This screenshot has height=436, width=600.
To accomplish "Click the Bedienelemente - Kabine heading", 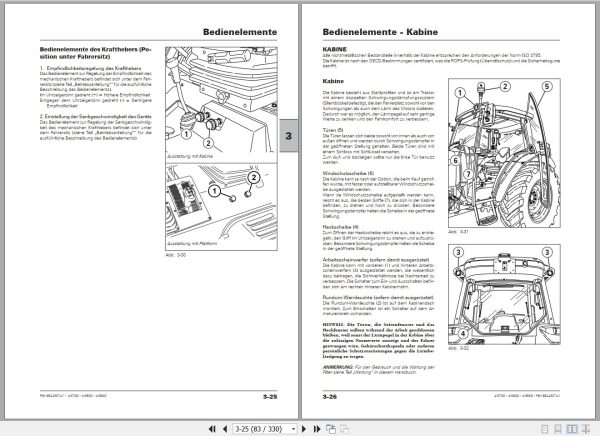I will click(380, 32).
